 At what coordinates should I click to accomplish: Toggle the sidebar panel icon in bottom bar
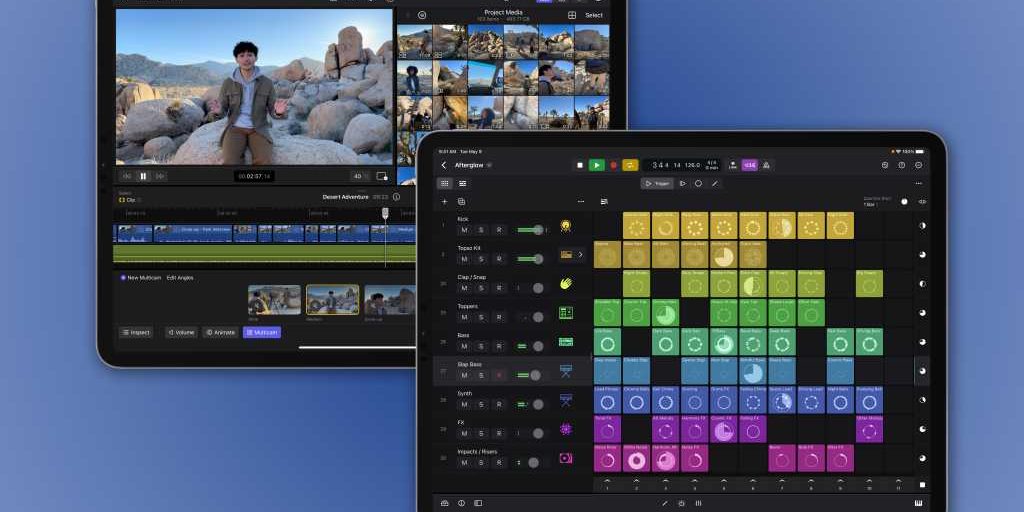point(478,503)
